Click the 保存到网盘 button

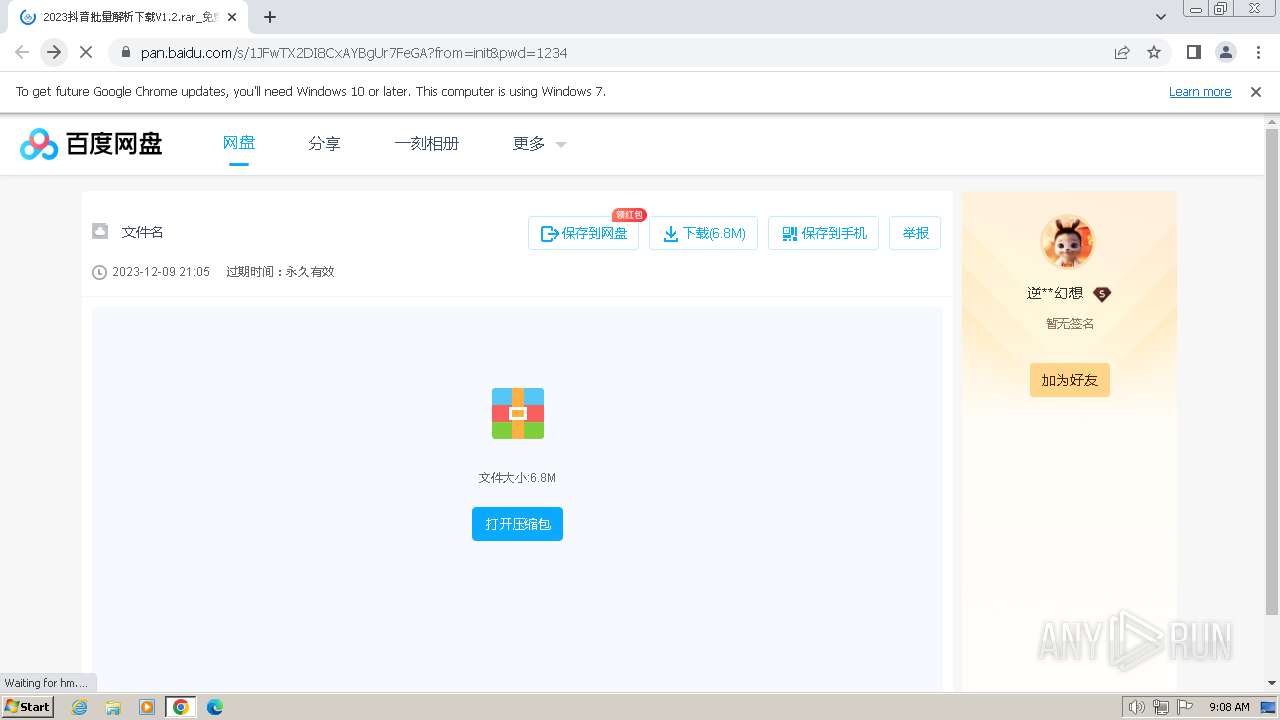(583, 233)
